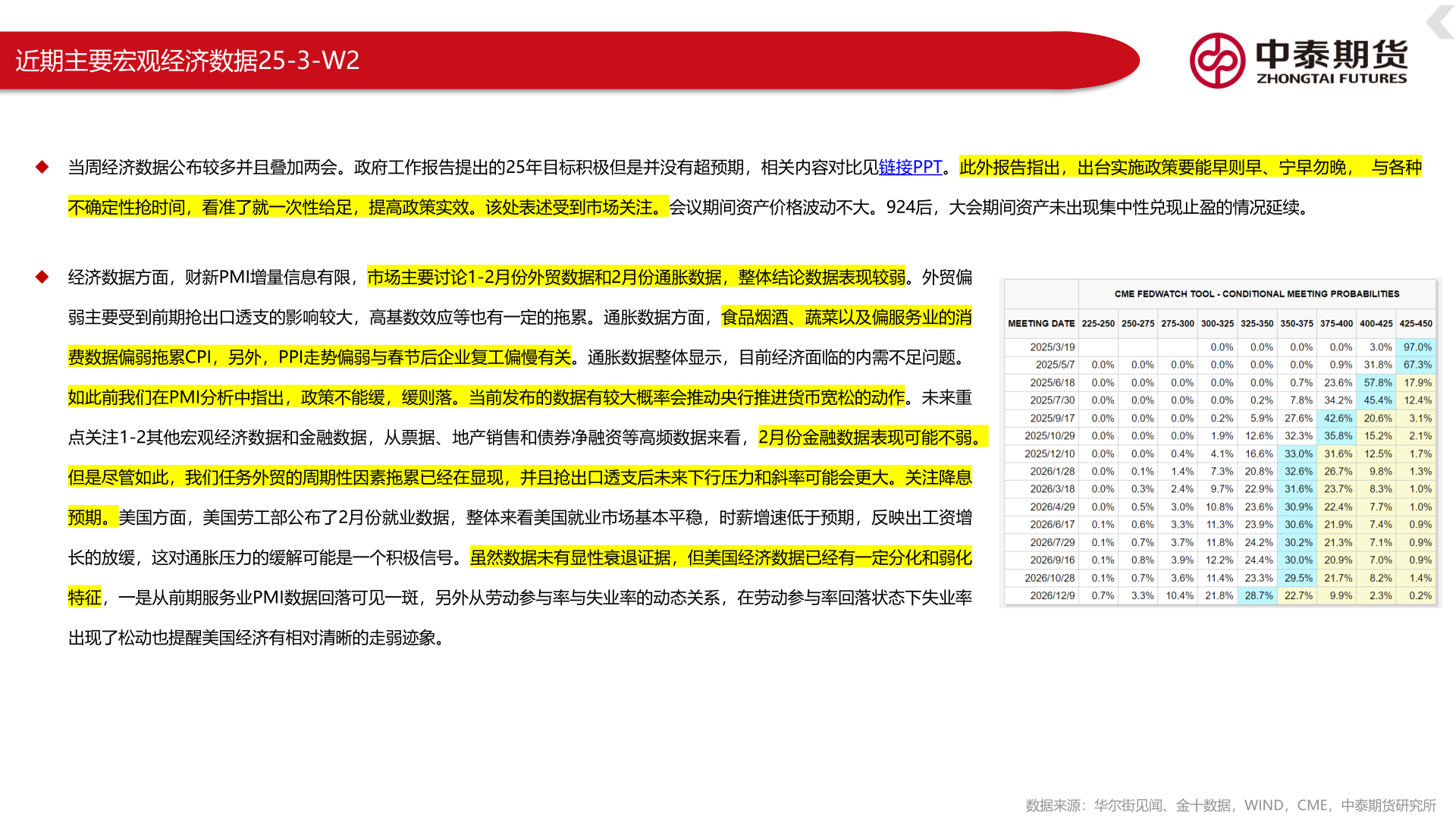Click the slide title 近期主要宏观经济数据25-3-W2
This screenshot has width=1456, height=819.
[x=187, y=61]
